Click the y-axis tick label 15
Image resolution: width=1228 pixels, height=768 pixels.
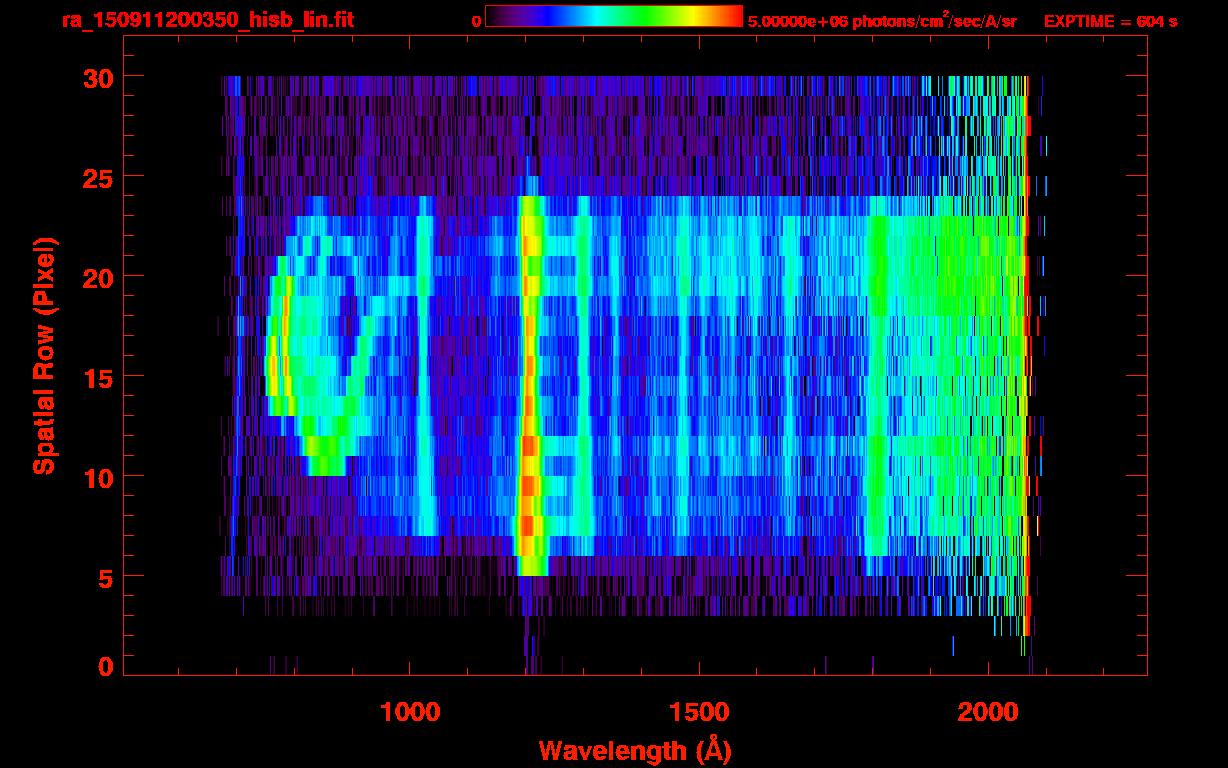(98, 377)
